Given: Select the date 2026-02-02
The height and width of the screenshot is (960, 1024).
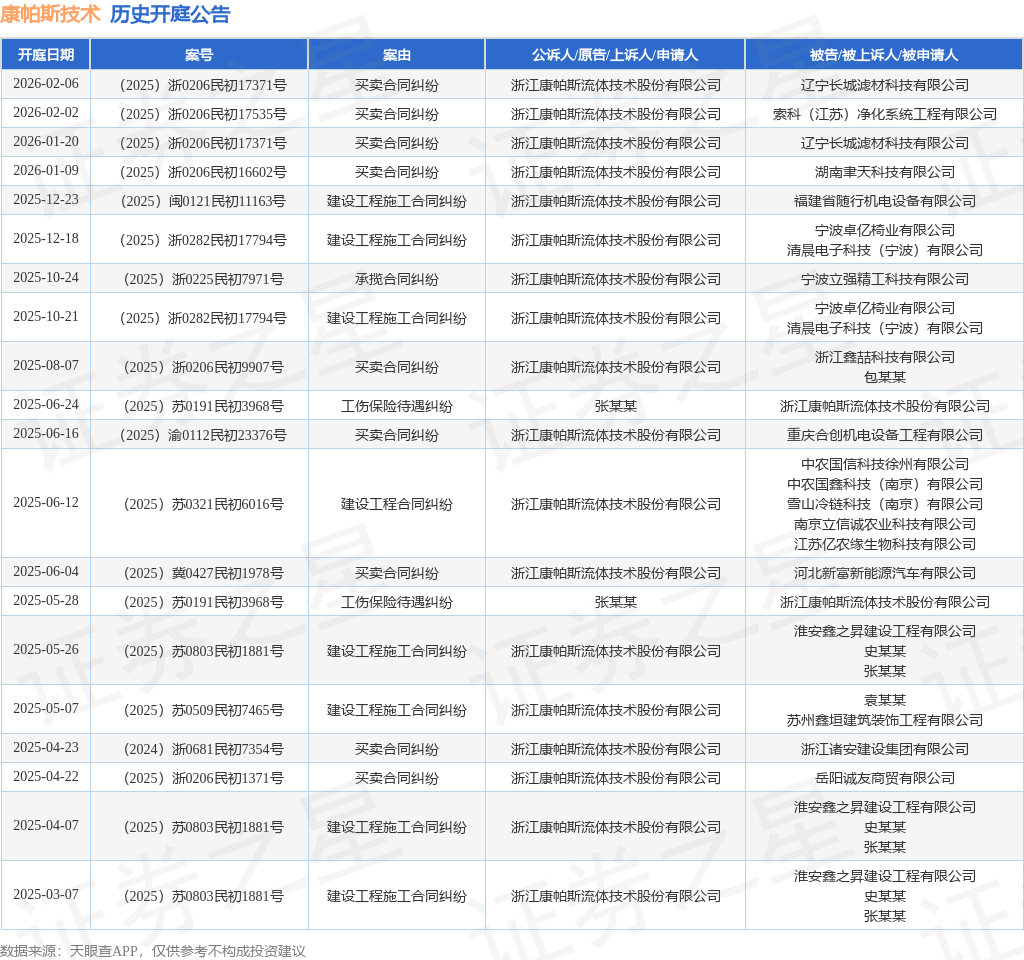Looking at the screenshot, I should pos(46,112).
